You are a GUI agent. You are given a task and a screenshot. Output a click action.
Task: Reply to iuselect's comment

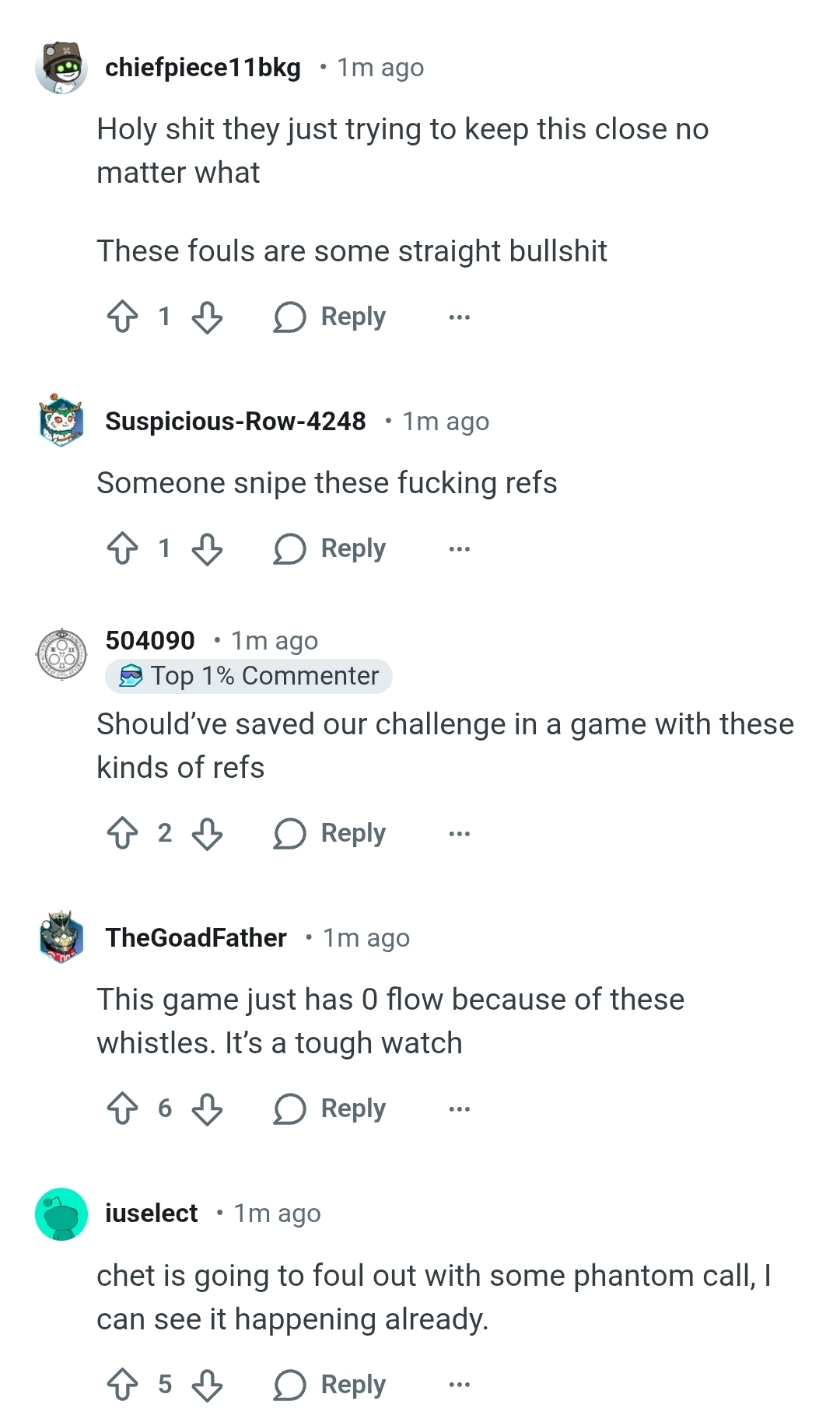(x=330, y=1385)
